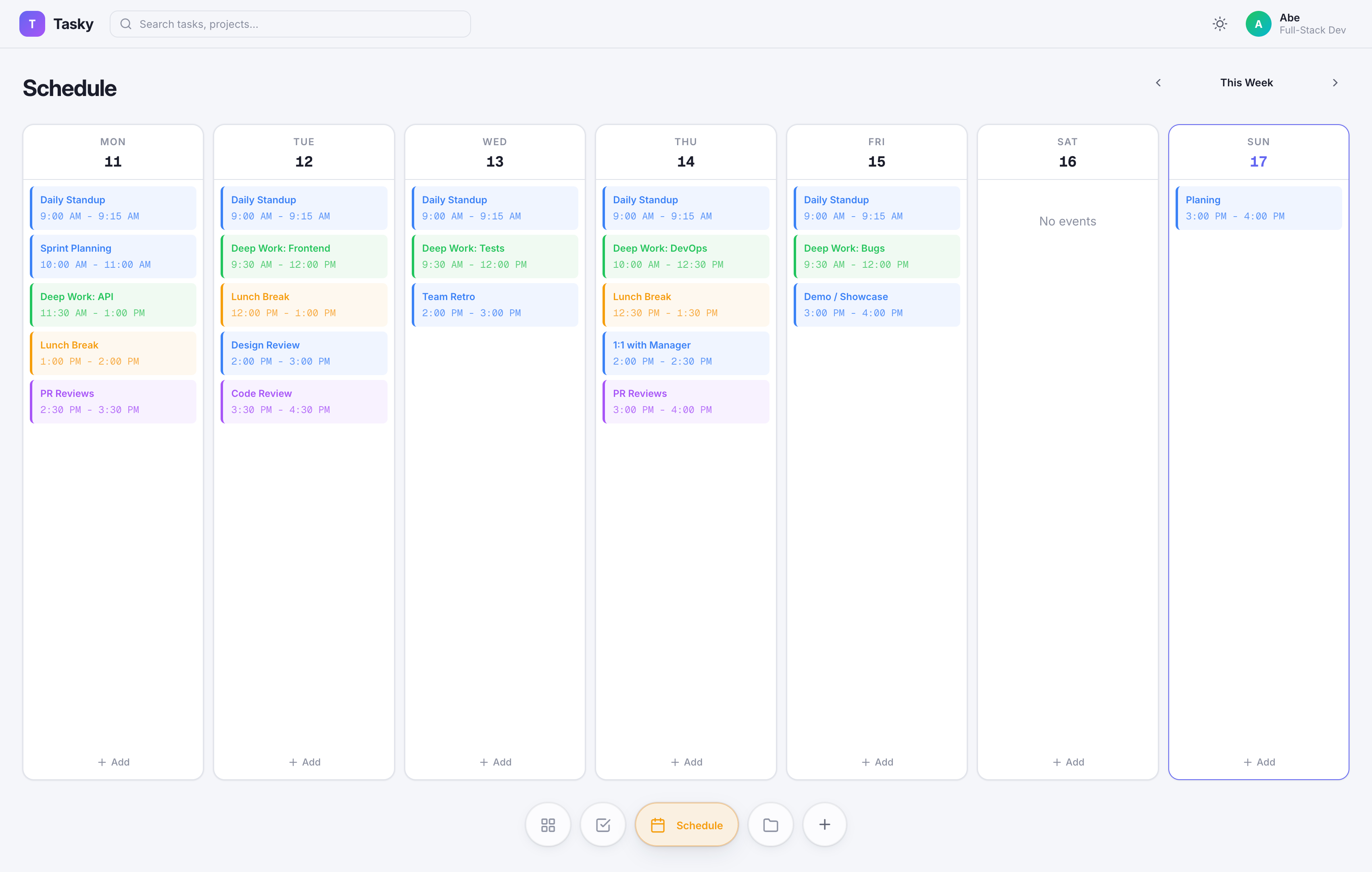The height and width of the screenshot is (872, 1372).
Task: Go to previous week with left chevron
Action: 1158,83
